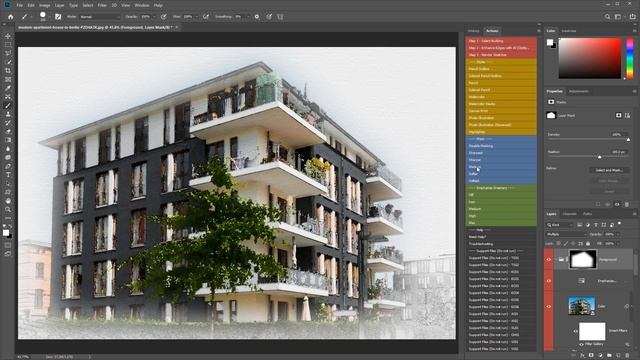The image size is (640, 360).
Task: Select the Zoom tool
Action: tap(8, 209)
